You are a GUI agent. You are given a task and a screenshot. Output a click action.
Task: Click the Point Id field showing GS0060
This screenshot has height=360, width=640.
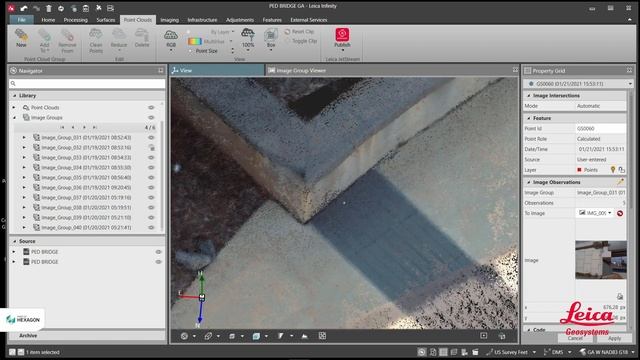[x=600, y=128]
